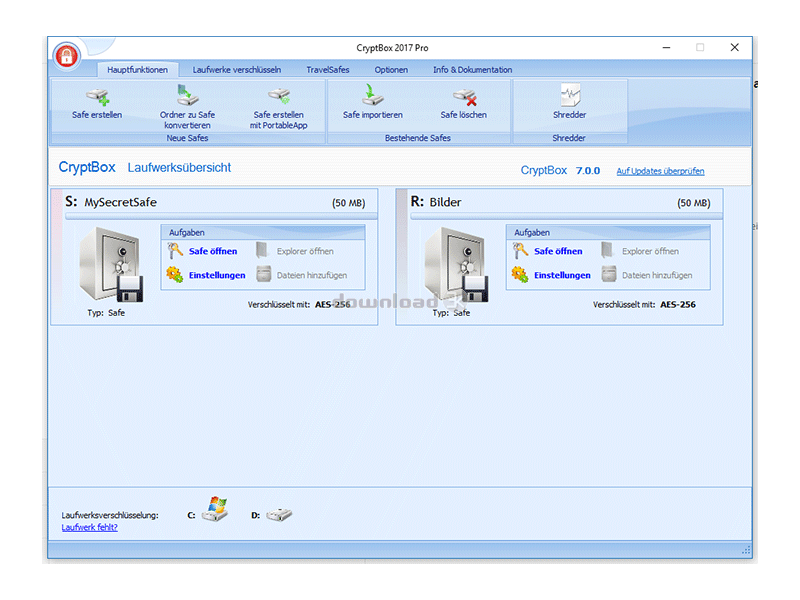Click Safe öffnen text for Bilder
The height and width of the screenshot is (600, 800).
click(x=558, y=251)
